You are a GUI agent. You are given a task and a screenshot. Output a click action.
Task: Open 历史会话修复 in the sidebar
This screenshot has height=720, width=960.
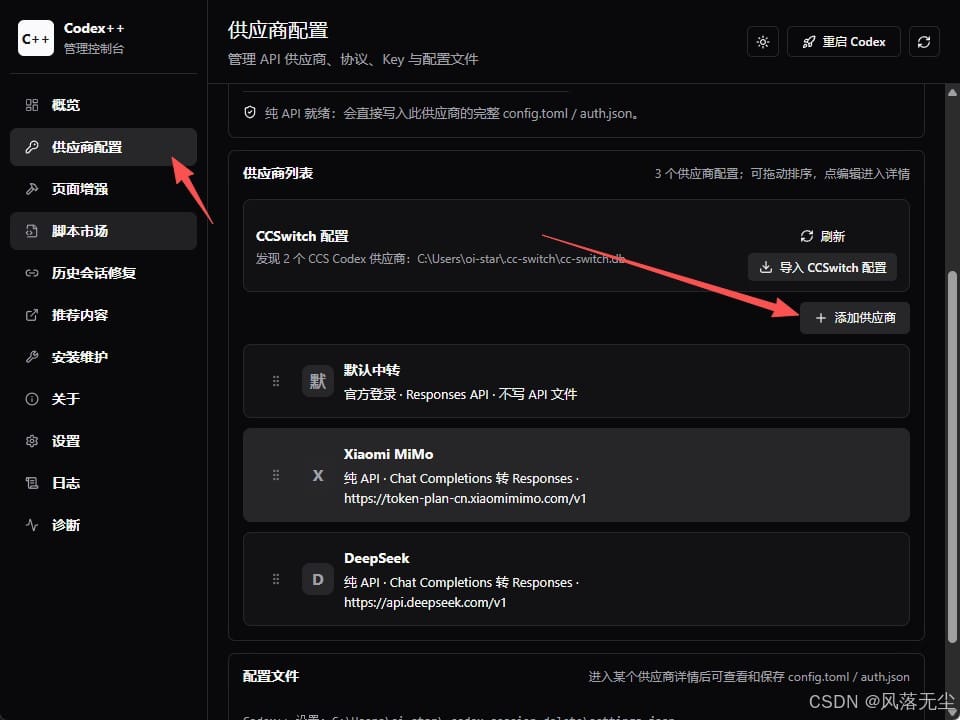[x=103, y=273]
